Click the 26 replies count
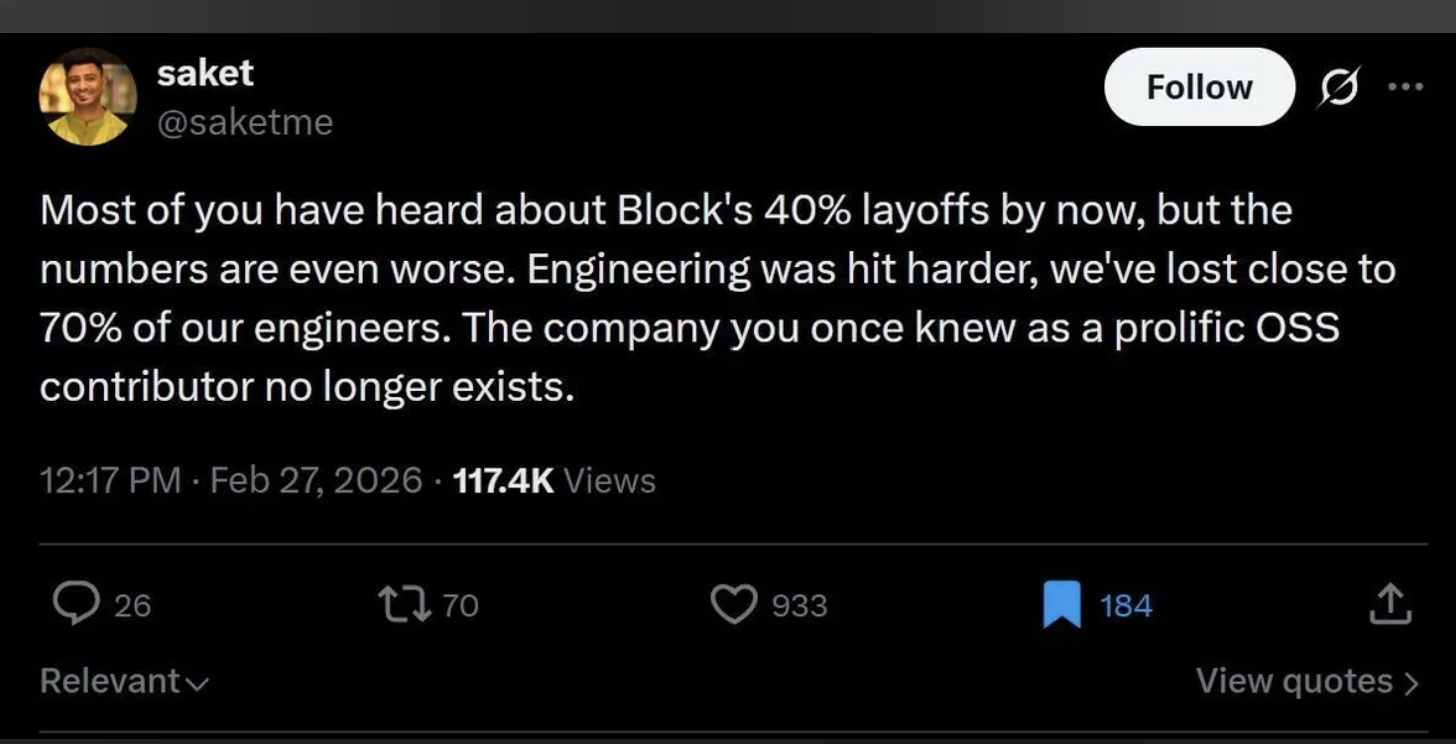This screenshot has width=1456, height=744. 132,606
